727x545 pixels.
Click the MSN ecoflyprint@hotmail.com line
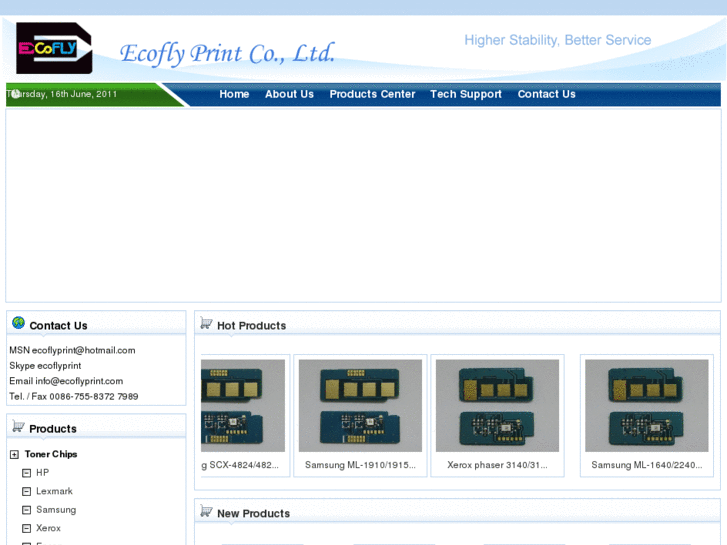(x=72, y=350)
